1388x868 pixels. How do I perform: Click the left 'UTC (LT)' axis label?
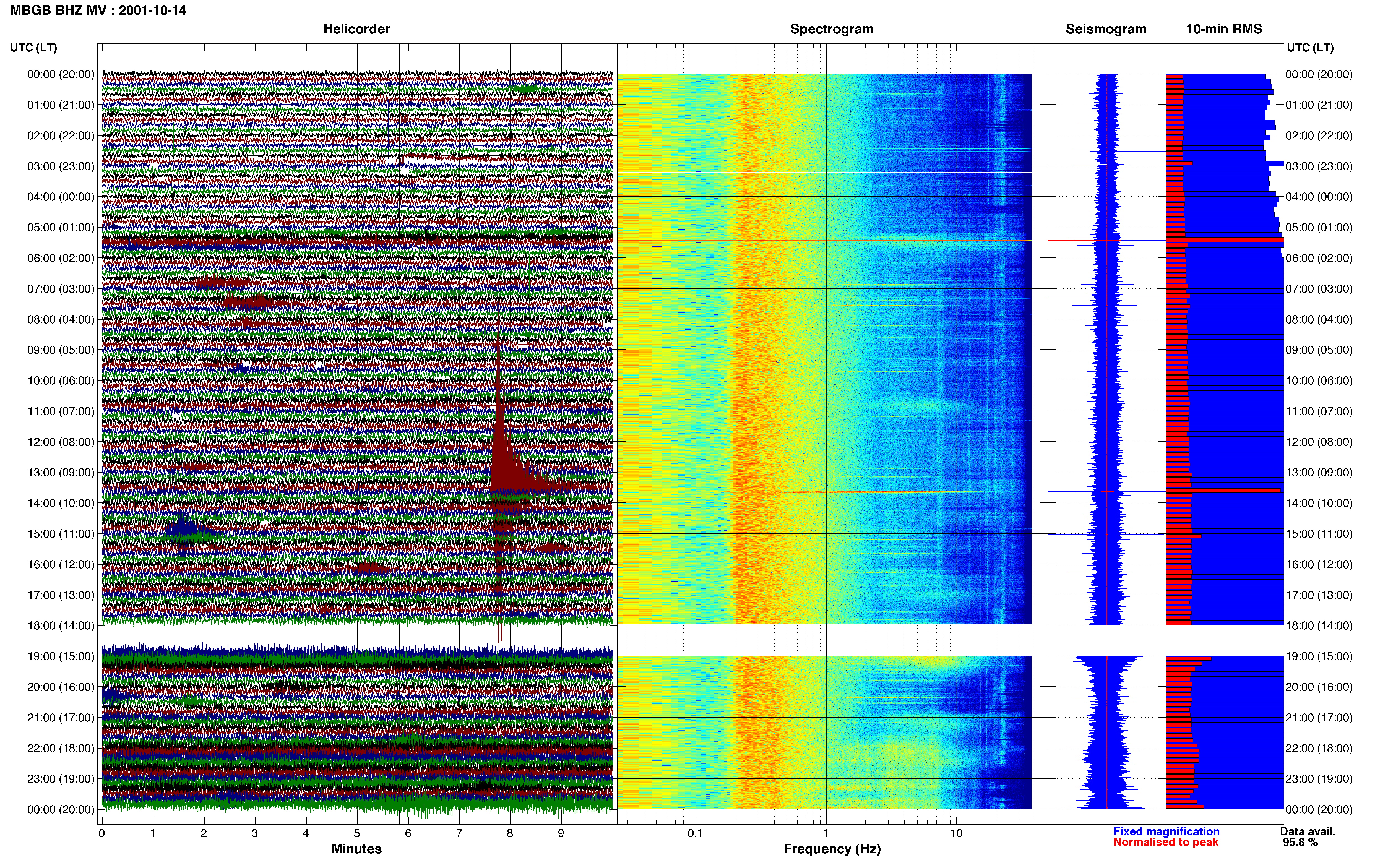(x=34, y=48)
